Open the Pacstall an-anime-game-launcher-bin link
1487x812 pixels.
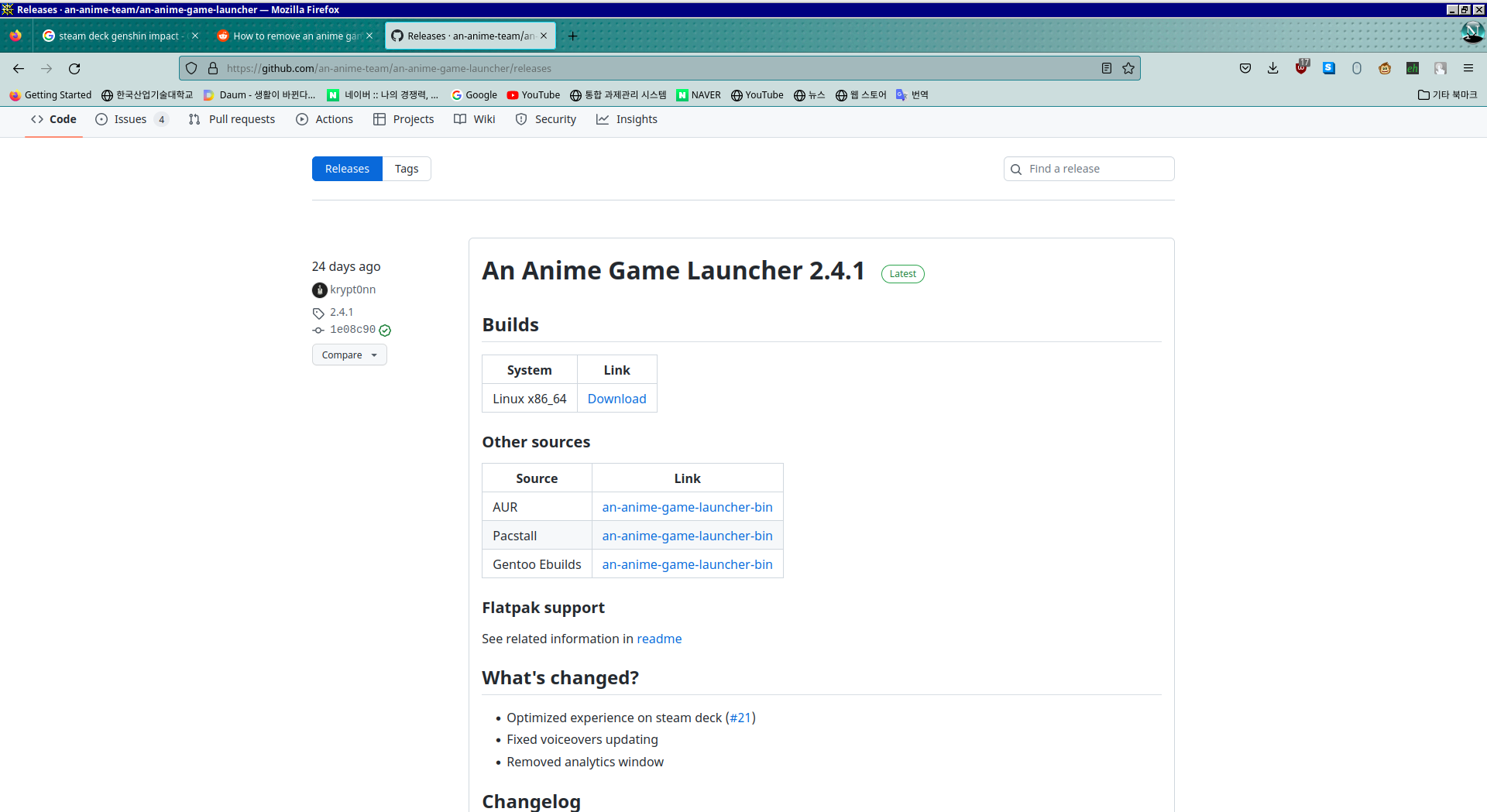pos(687,536)
